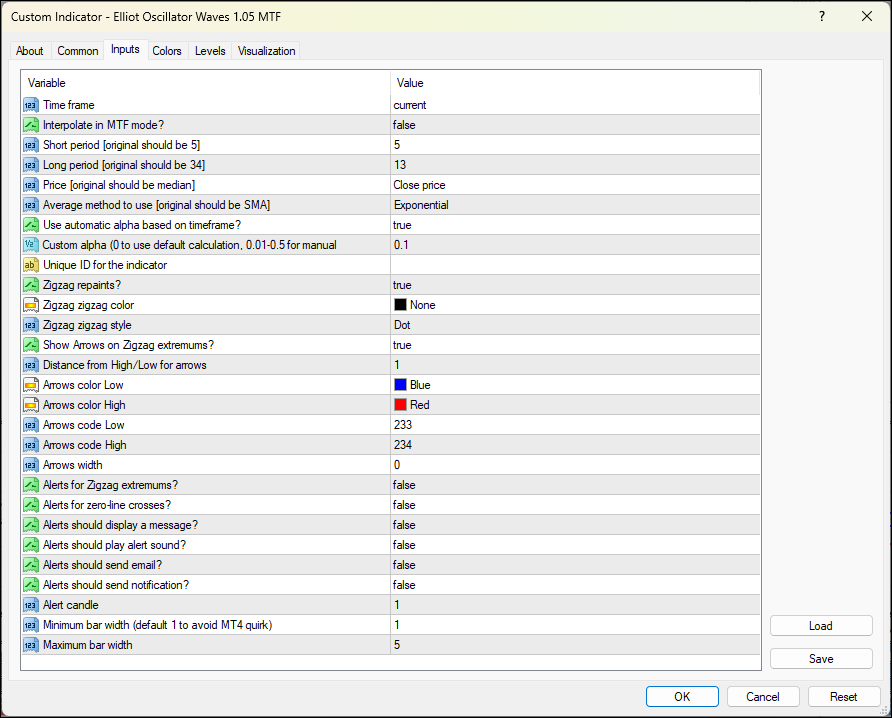The height and width of the screenshot is (718, 892).
Task: Click the Arrows code Low integer icon
Action: pos(31,425)
